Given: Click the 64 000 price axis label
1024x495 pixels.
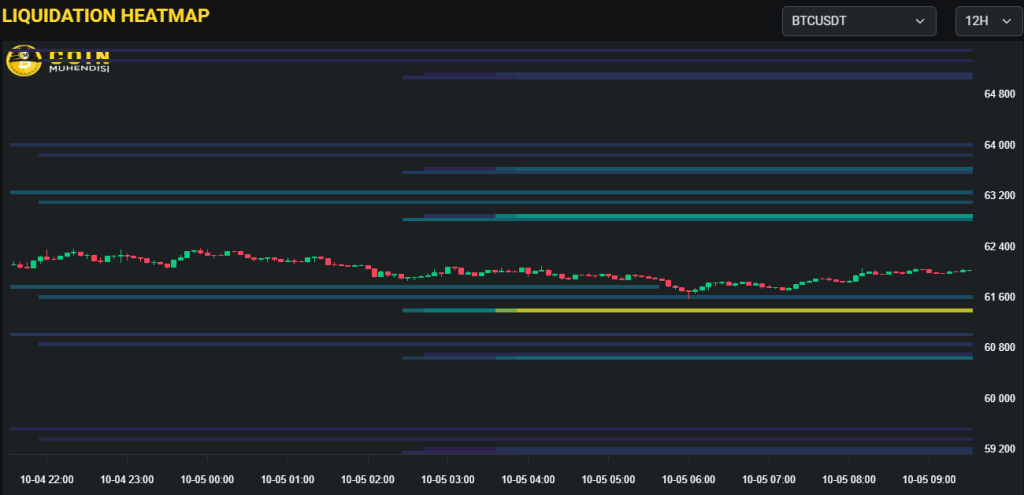Looking at the screenshot, I should coord(999,145).
